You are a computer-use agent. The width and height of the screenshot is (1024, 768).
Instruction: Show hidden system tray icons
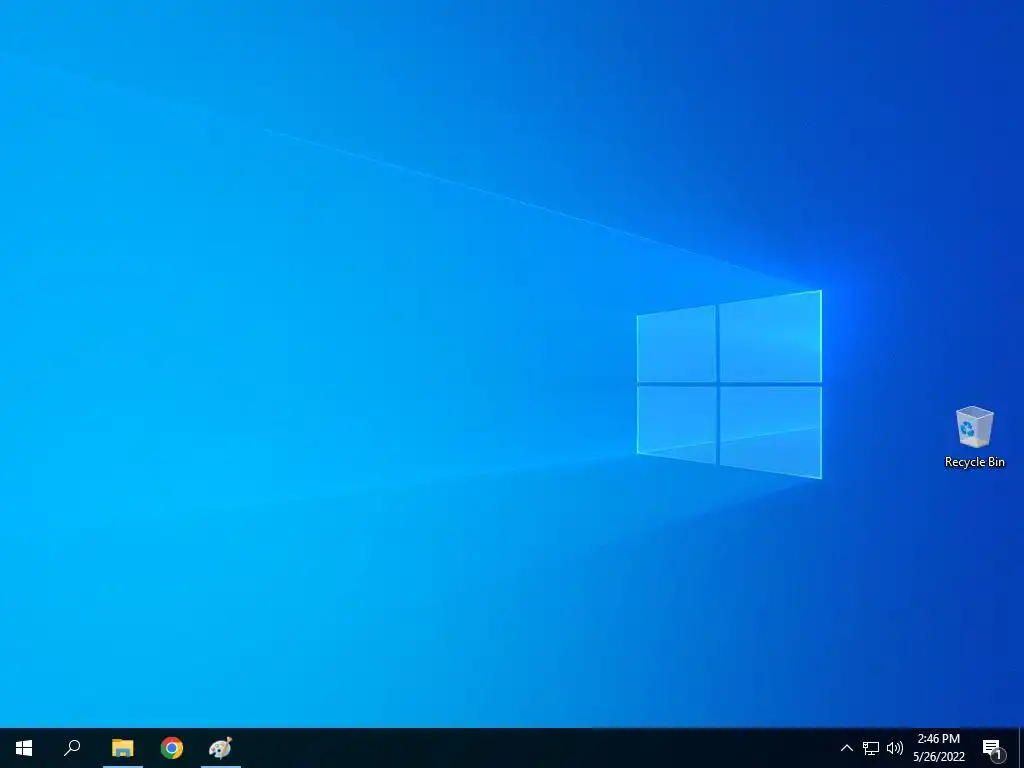846,748
